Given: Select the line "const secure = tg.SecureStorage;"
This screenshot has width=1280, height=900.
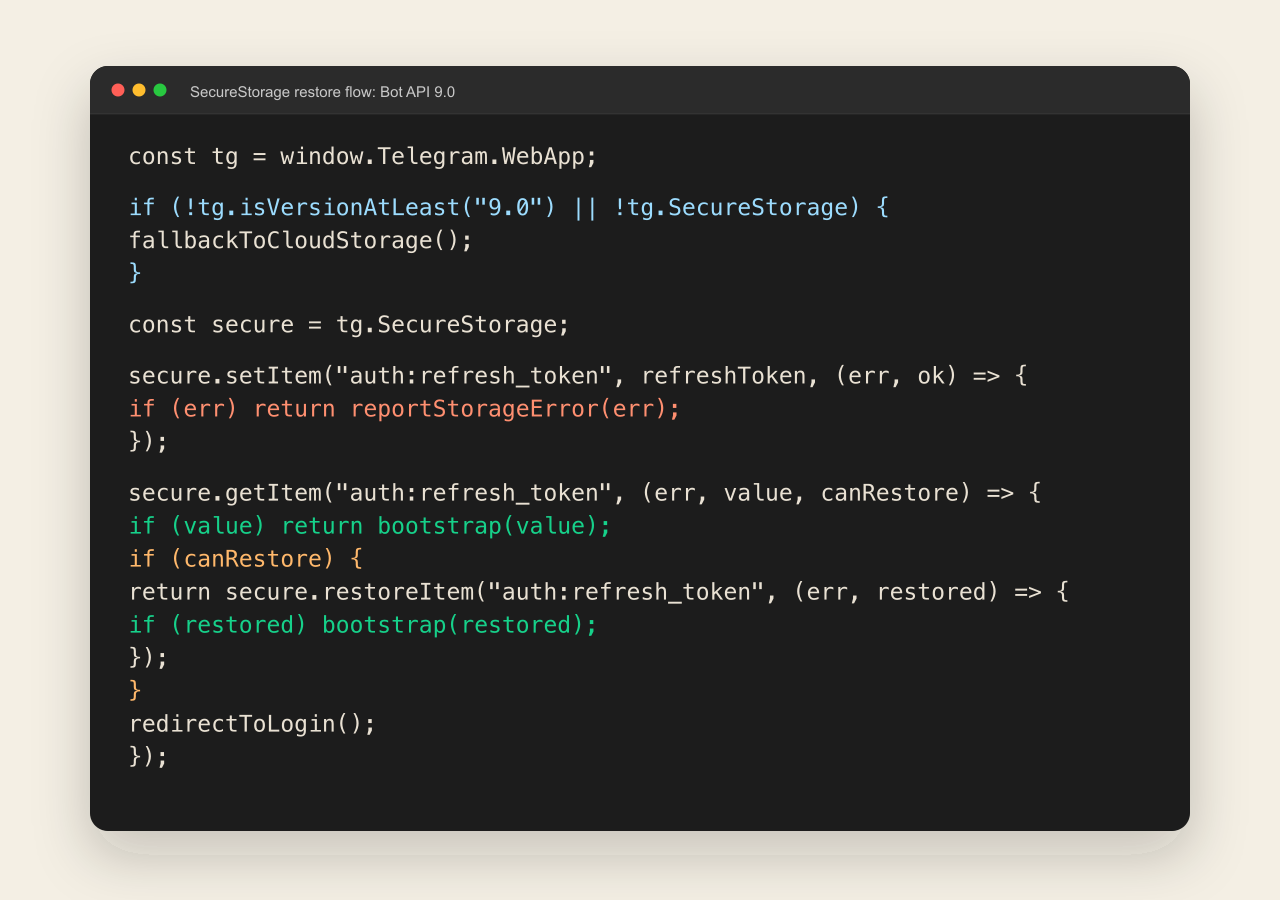Looking at the screenshot, I should point(349,324).
